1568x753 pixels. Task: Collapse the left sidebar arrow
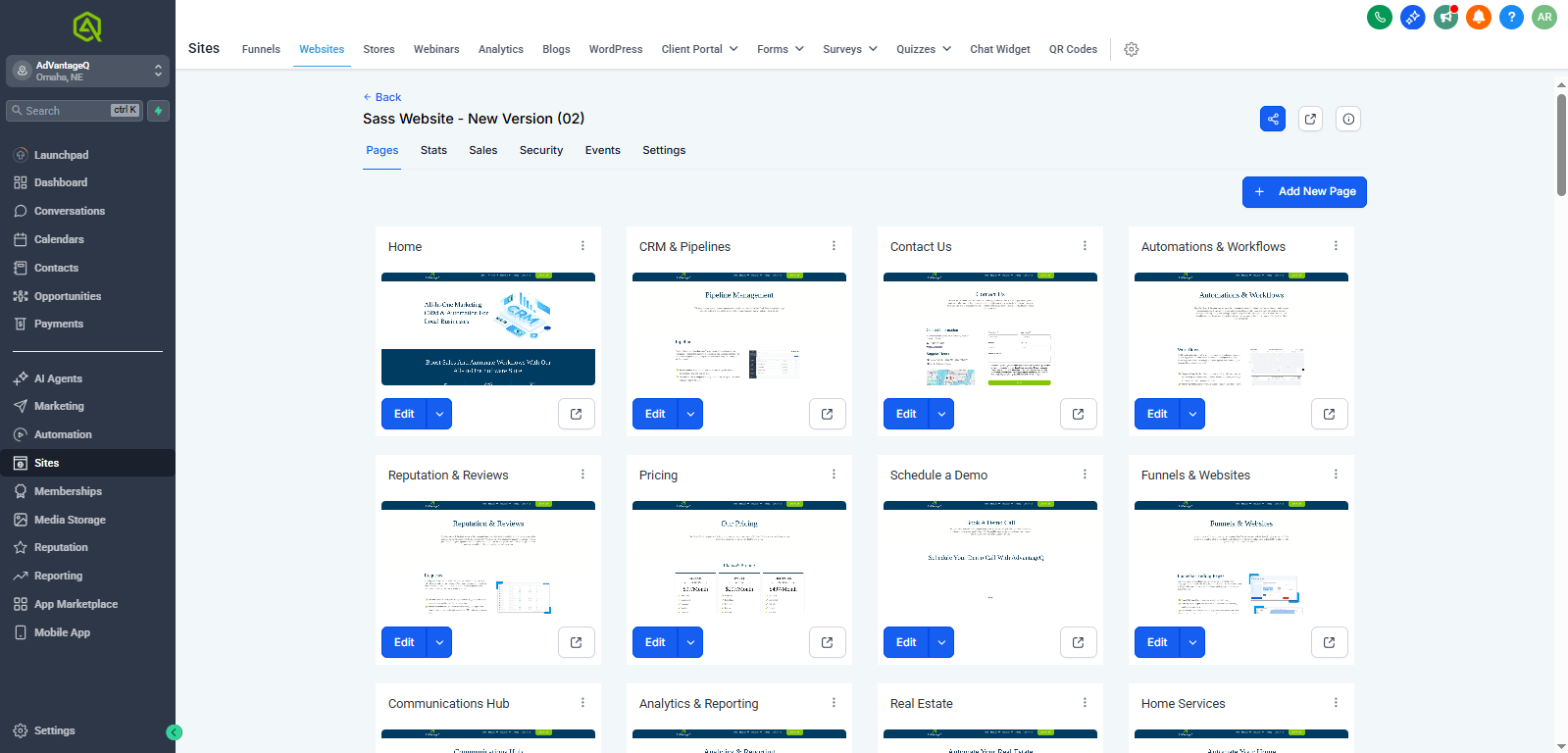pyautogui.click(x=174, y=732)
